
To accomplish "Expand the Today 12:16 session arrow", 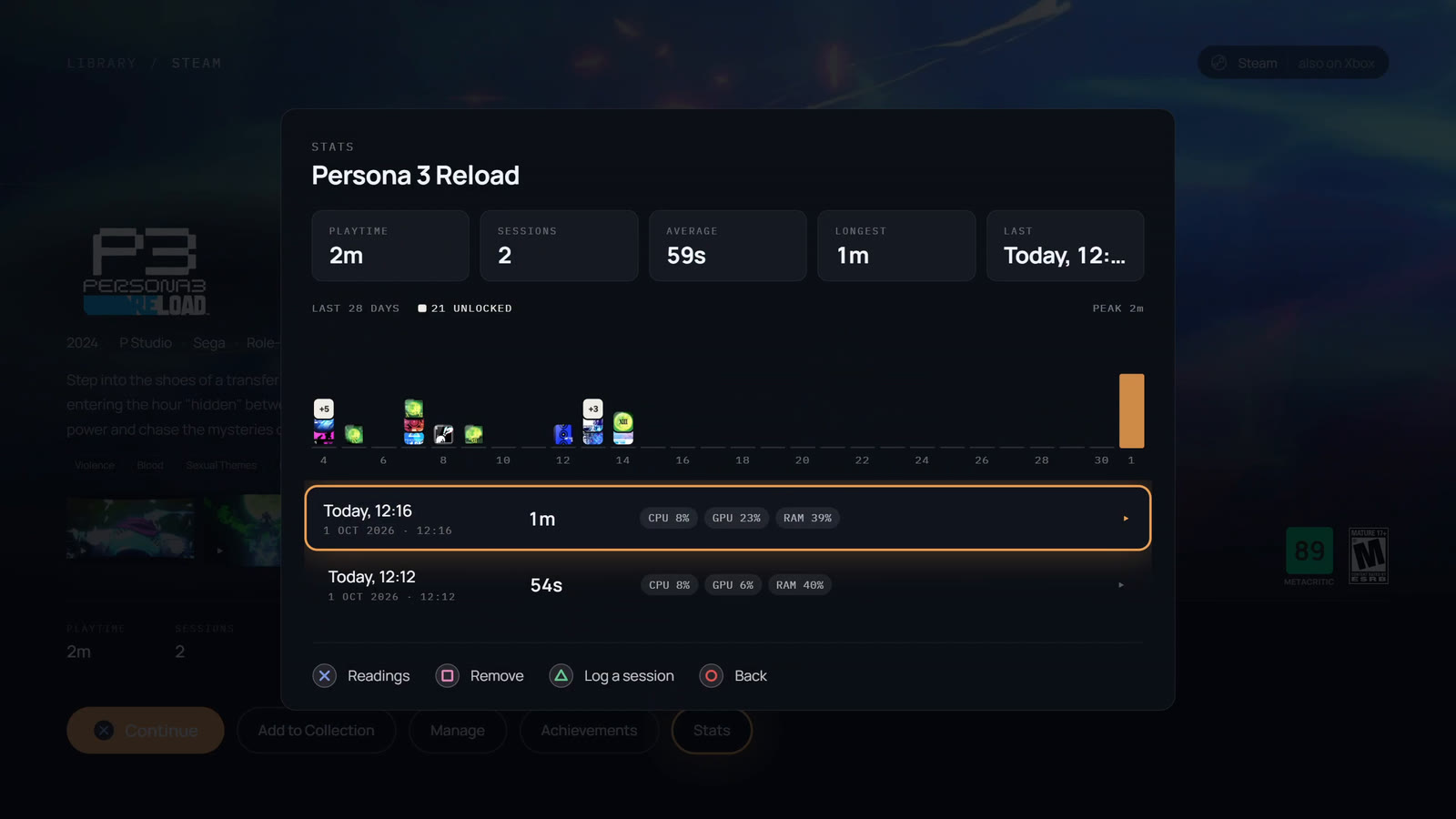I will point(1126,519).
